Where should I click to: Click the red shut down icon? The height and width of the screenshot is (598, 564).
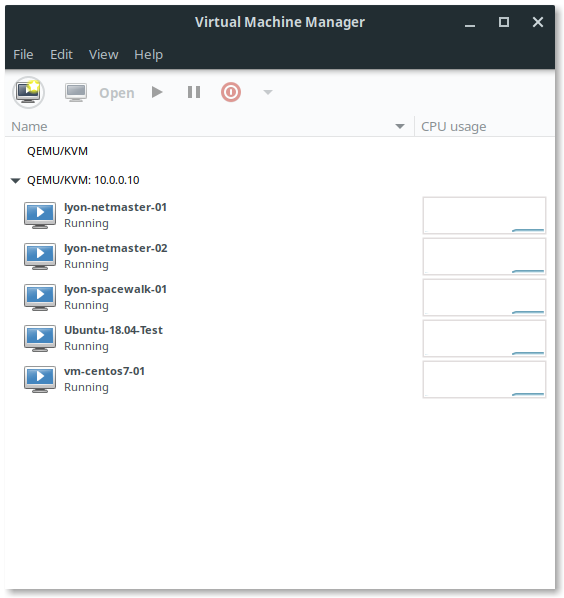(231, 92)
